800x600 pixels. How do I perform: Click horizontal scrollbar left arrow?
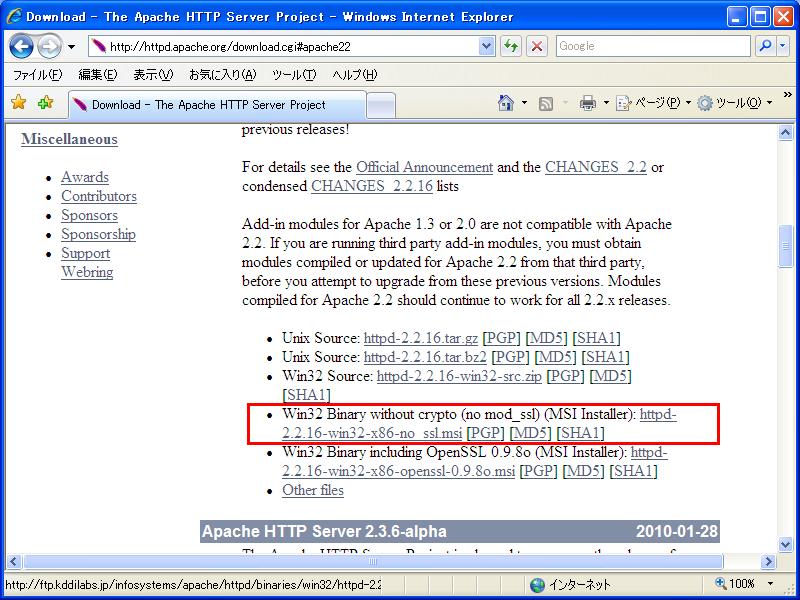coord(13,562)
